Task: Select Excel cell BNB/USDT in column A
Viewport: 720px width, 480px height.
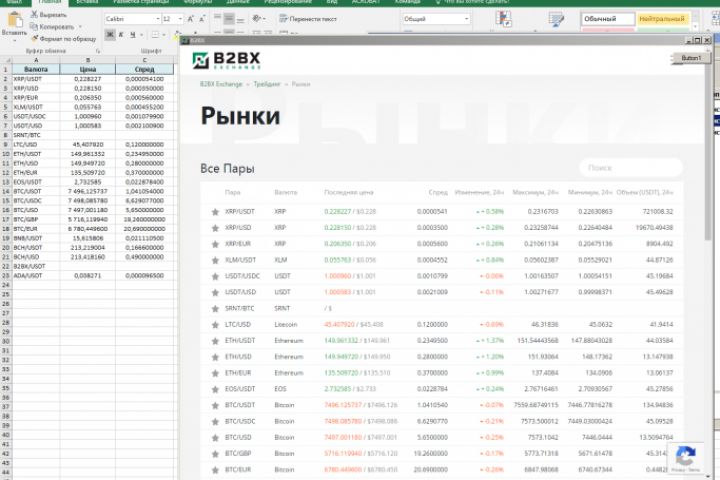Action: [36, 238]
